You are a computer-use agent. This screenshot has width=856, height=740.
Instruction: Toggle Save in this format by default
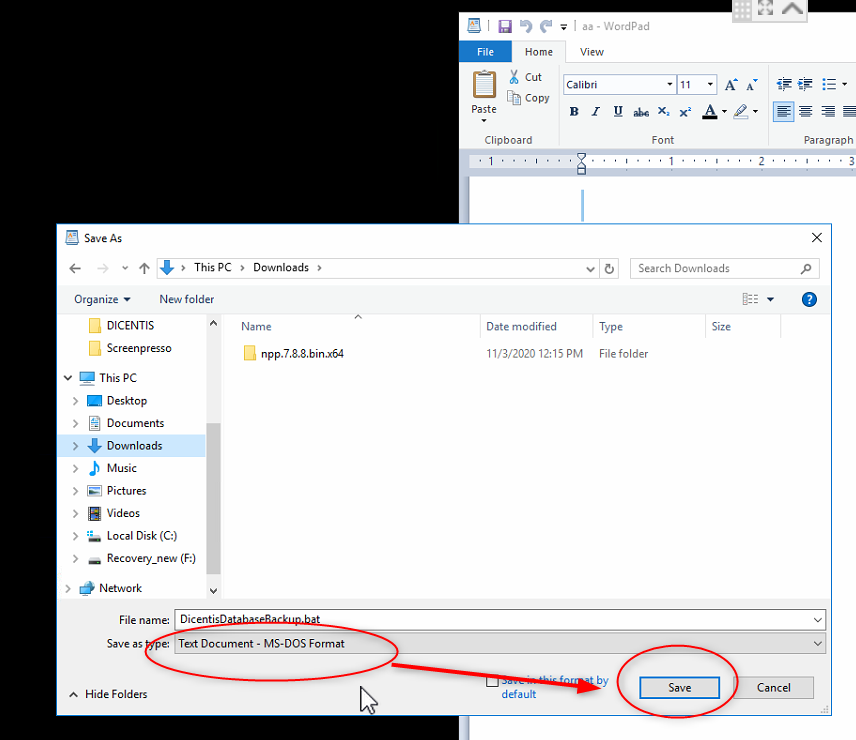click(x=491, y=681)
